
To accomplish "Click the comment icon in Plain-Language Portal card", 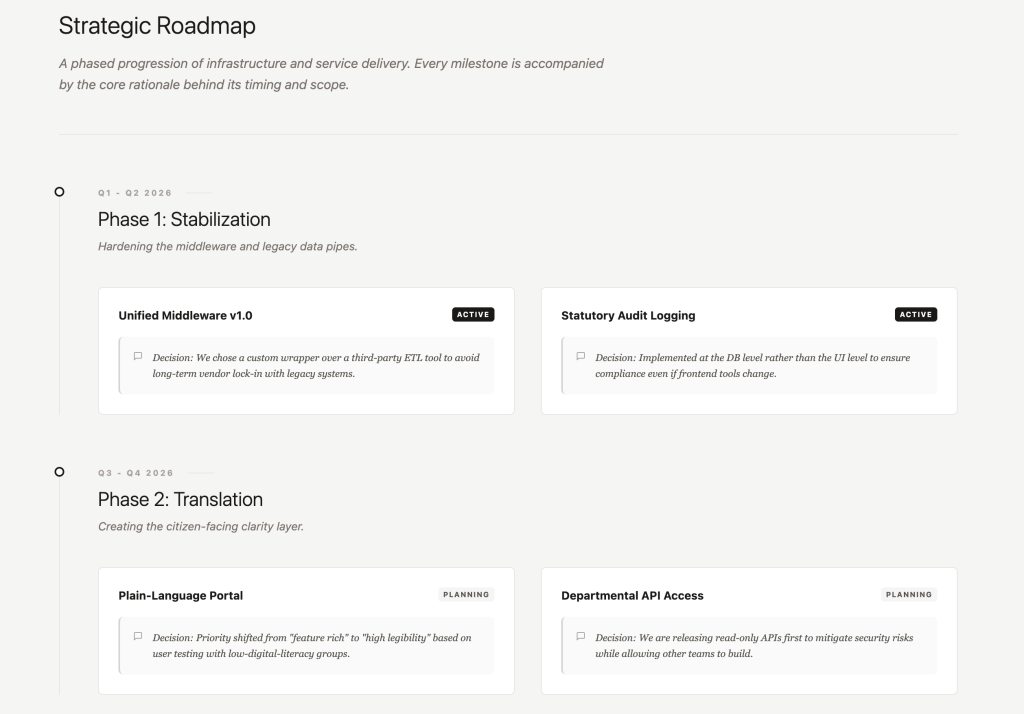I will (x=138, y=636).
